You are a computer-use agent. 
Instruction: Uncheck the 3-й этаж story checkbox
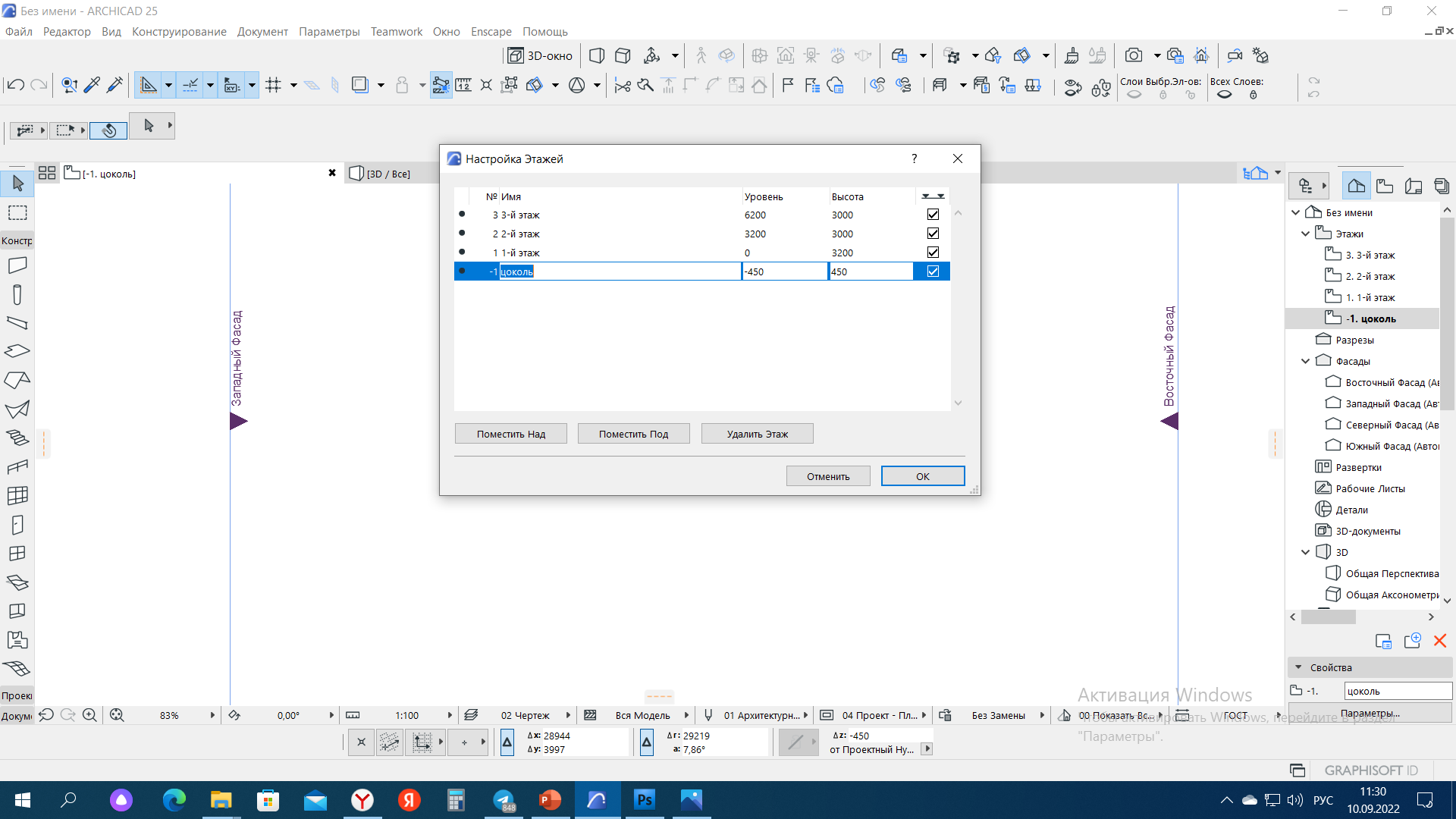pos(933,215)
